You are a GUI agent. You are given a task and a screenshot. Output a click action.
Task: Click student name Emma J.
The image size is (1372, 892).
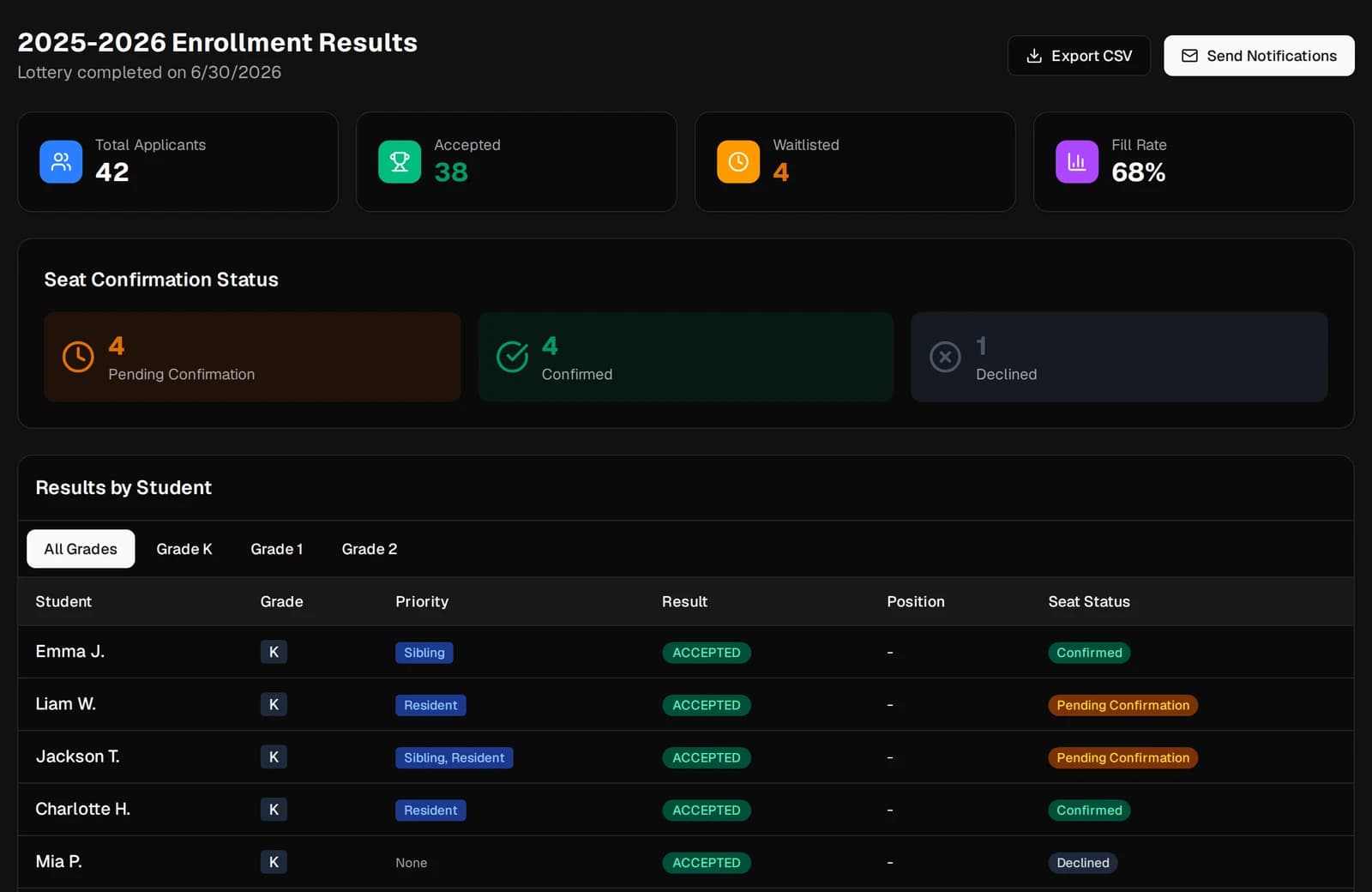tap(70, 652)
